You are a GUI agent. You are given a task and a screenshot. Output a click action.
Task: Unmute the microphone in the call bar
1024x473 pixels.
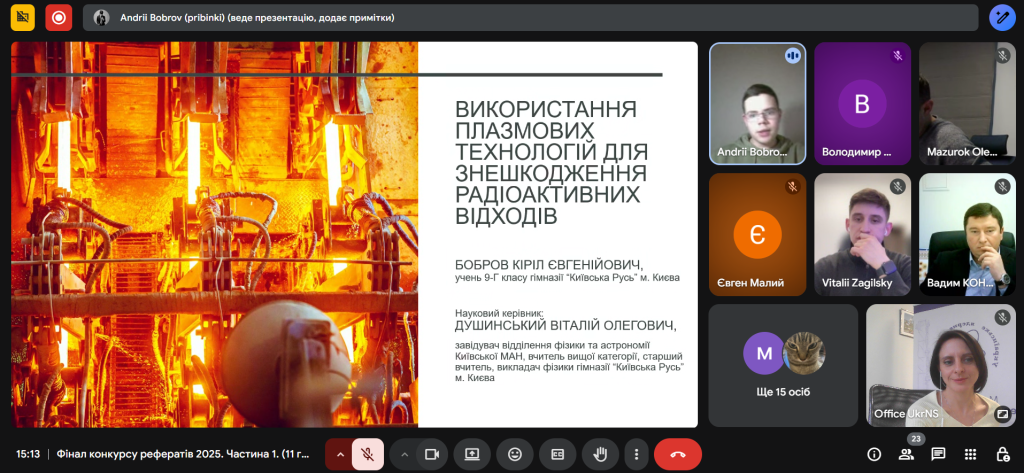click(367, 454)
